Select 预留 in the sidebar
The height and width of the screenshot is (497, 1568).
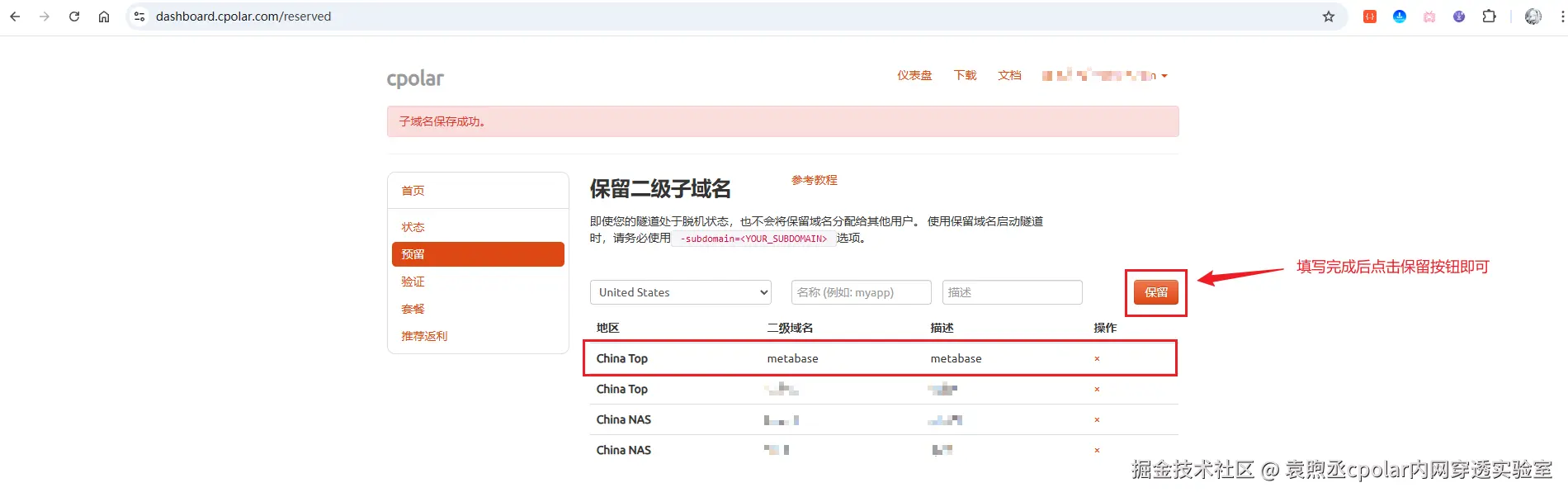[478, 254]
